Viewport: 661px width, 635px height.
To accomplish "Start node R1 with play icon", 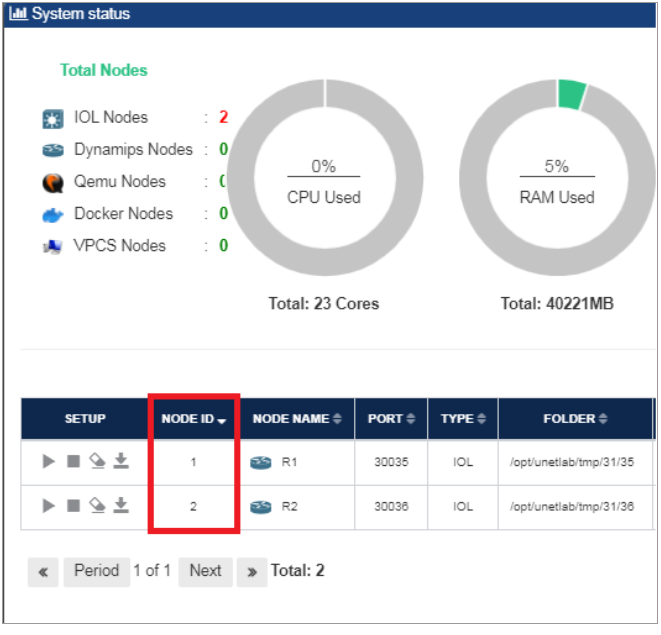I will click(49, 461).
